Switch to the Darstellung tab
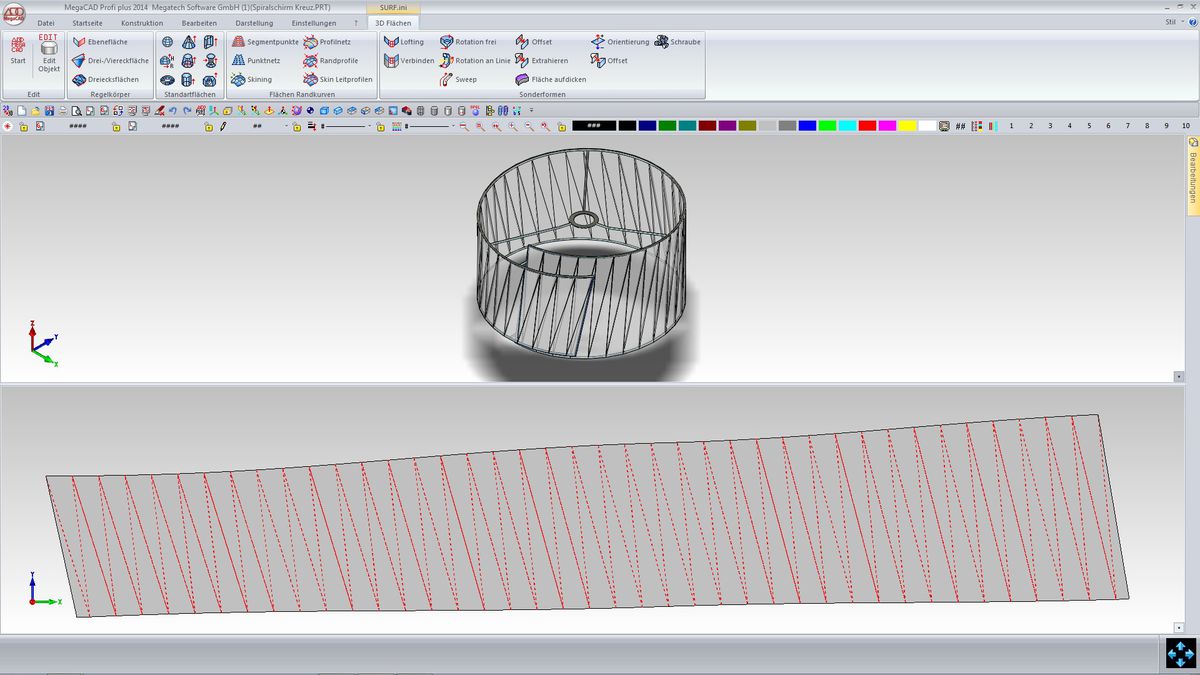This screenshot has width=1200, height=675. [x=254, y=22]
